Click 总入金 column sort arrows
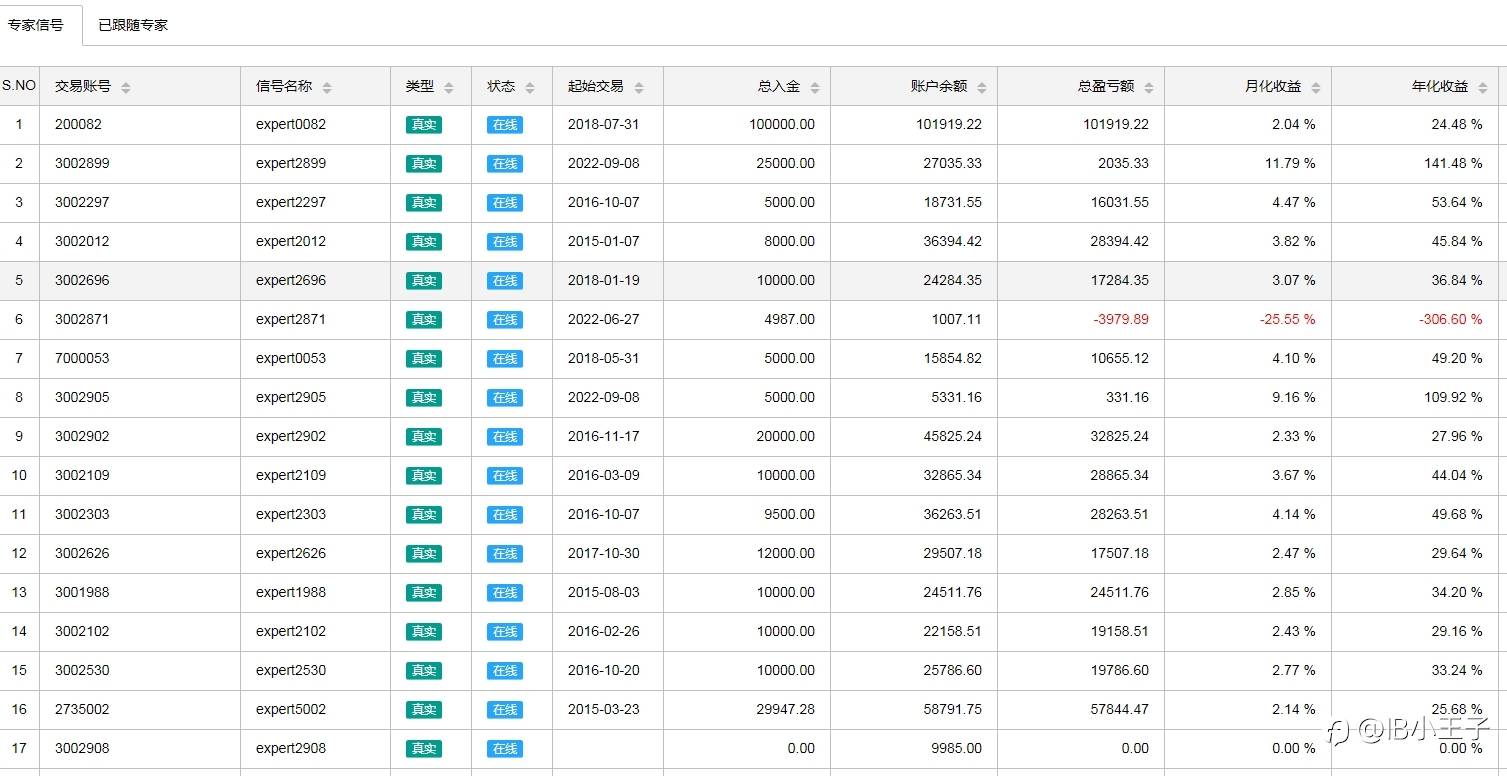The image size is (1507, 776). (815, 88)
